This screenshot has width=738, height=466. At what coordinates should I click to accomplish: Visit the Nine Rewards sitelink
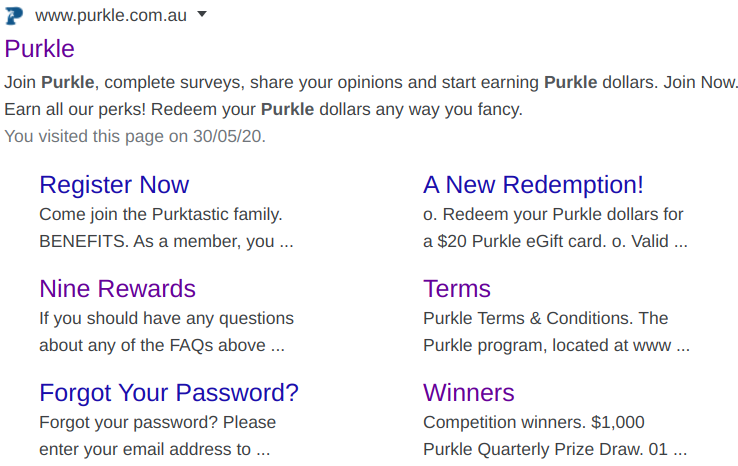pyautogui.click(x=118, y=289)
